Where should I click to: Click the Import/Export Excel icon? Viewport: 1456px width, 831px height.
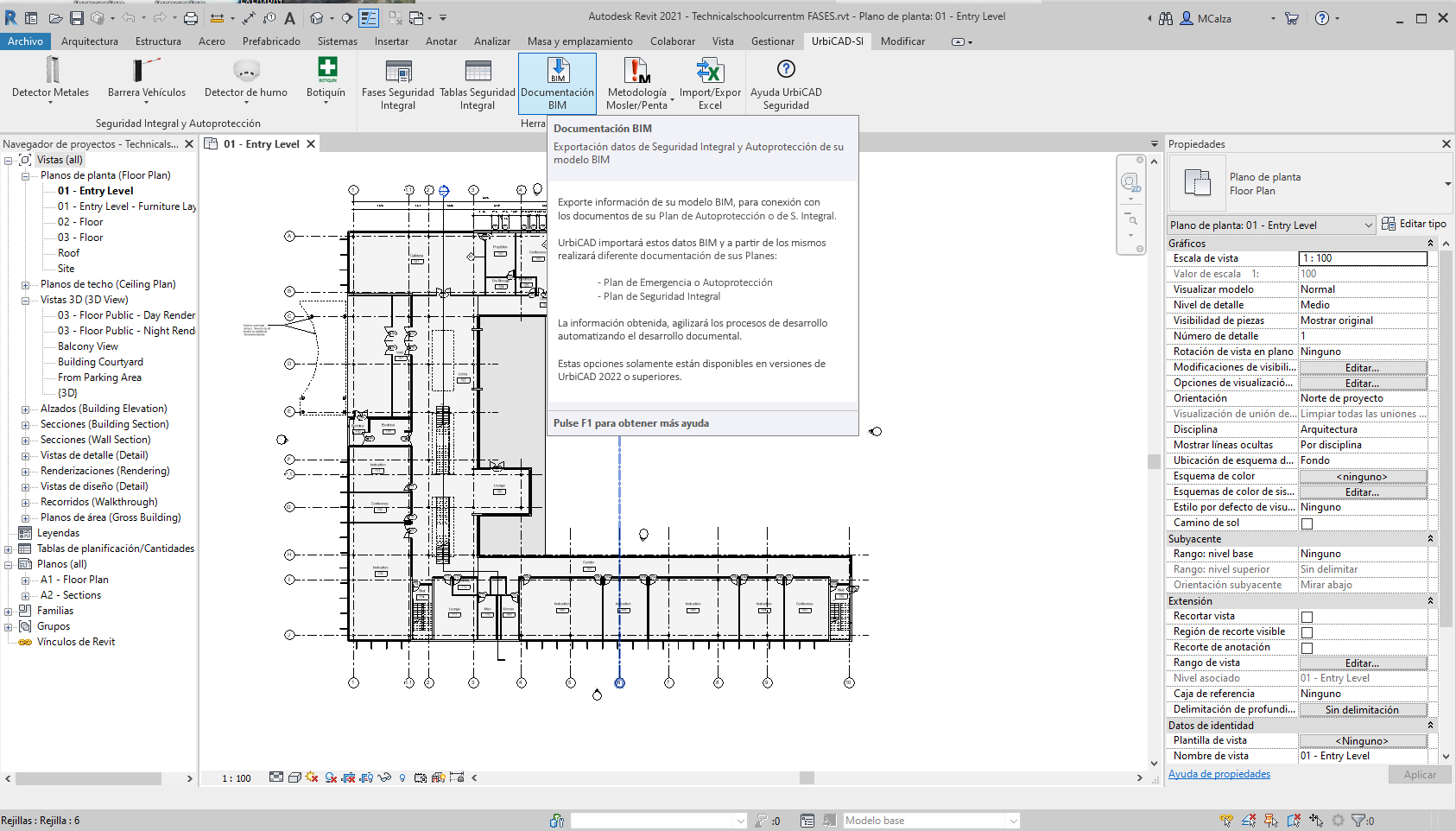[710, 71]
